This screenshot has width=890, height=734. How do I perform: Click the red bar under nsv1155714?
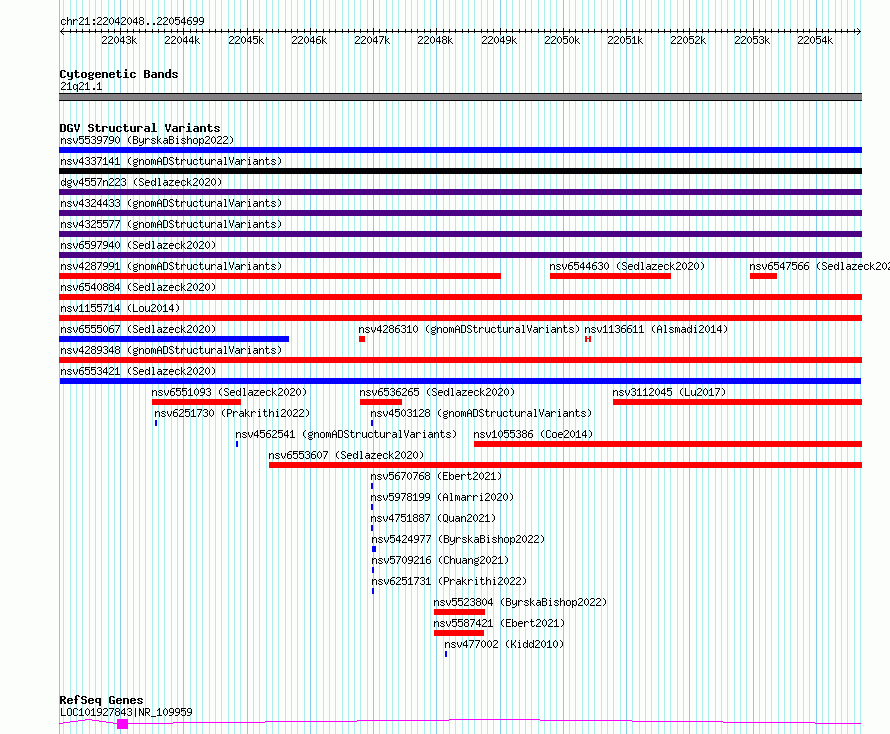pyautogui.click(x=460, y=318)
